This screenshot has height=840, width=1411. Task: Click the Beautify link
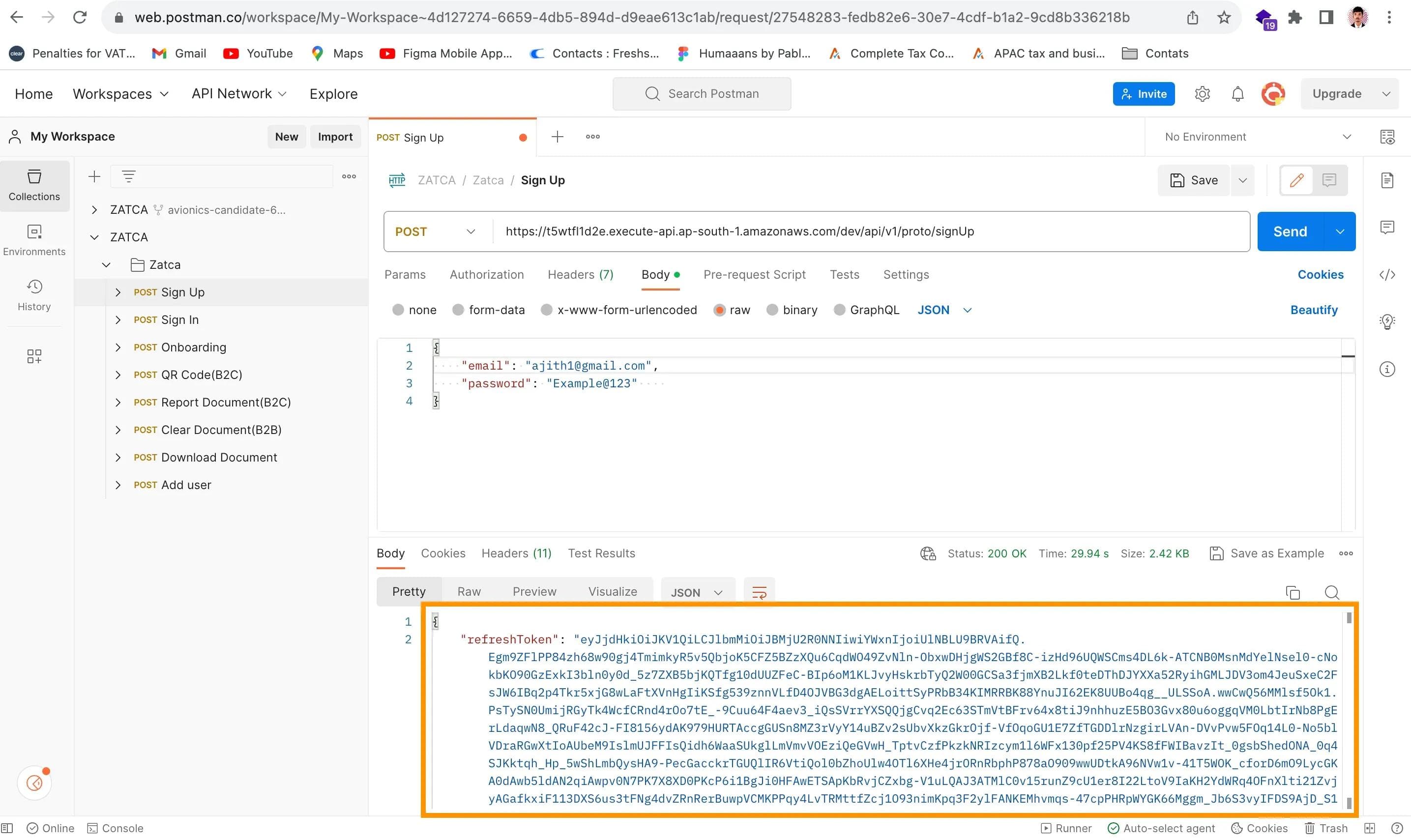pos(1314,310)
